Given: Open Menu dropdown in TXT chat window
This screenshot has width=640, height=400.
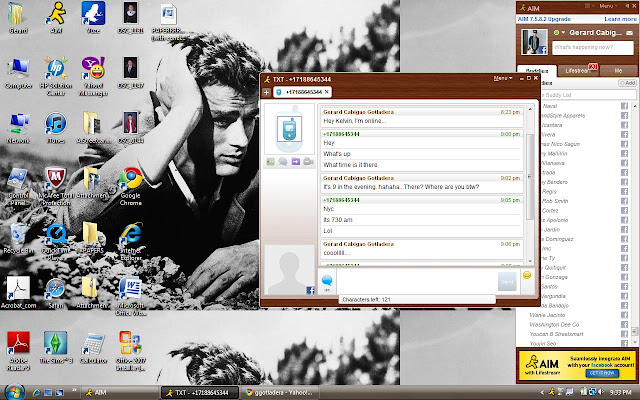Looking at the screenshot, I should (503, 78).
